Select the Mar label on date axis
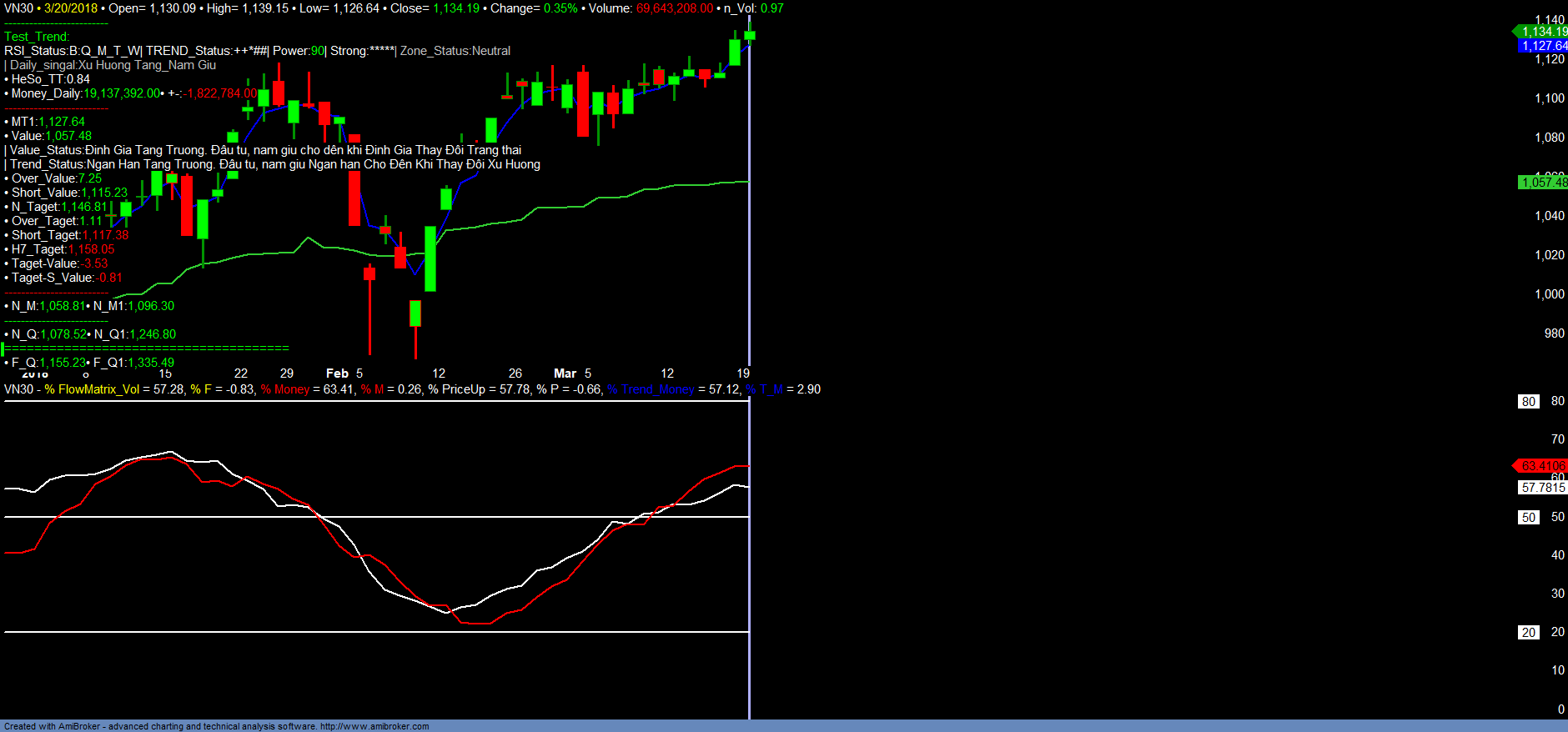1568x732 pixels. point(565,374)
